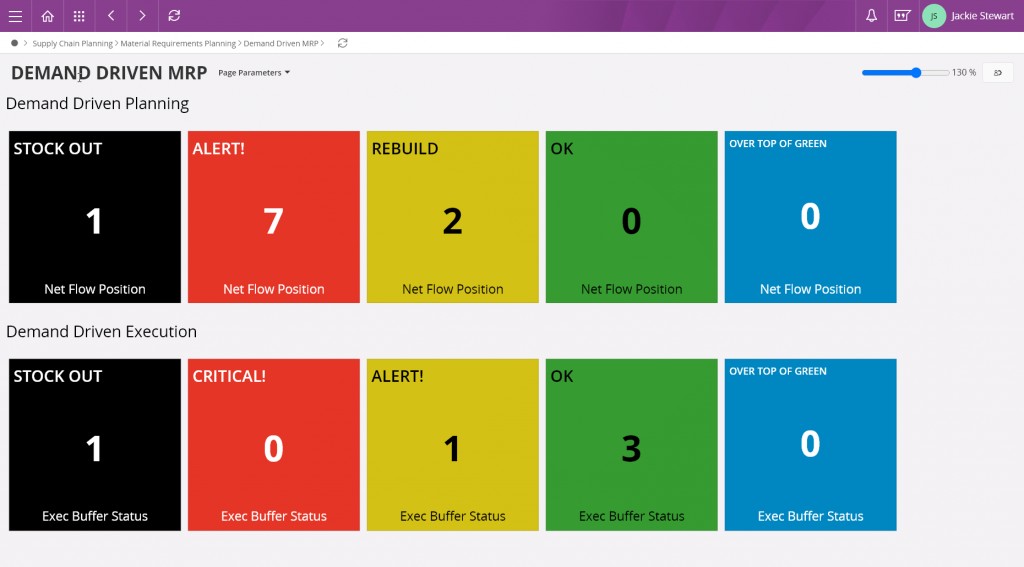Go to Supply Chain Planning breadcrumb

coord(72,44)
